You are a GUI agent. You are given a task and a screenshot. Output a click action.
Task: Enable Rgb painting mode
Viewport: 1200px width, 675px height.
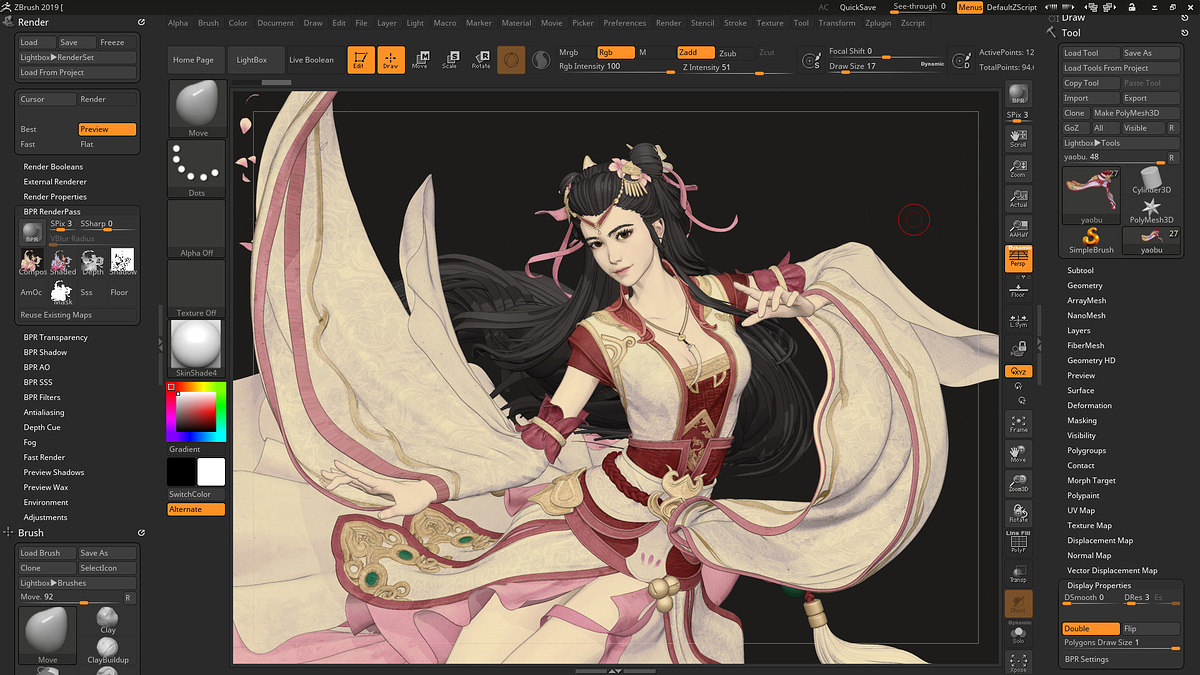click(x=615, y=52)
